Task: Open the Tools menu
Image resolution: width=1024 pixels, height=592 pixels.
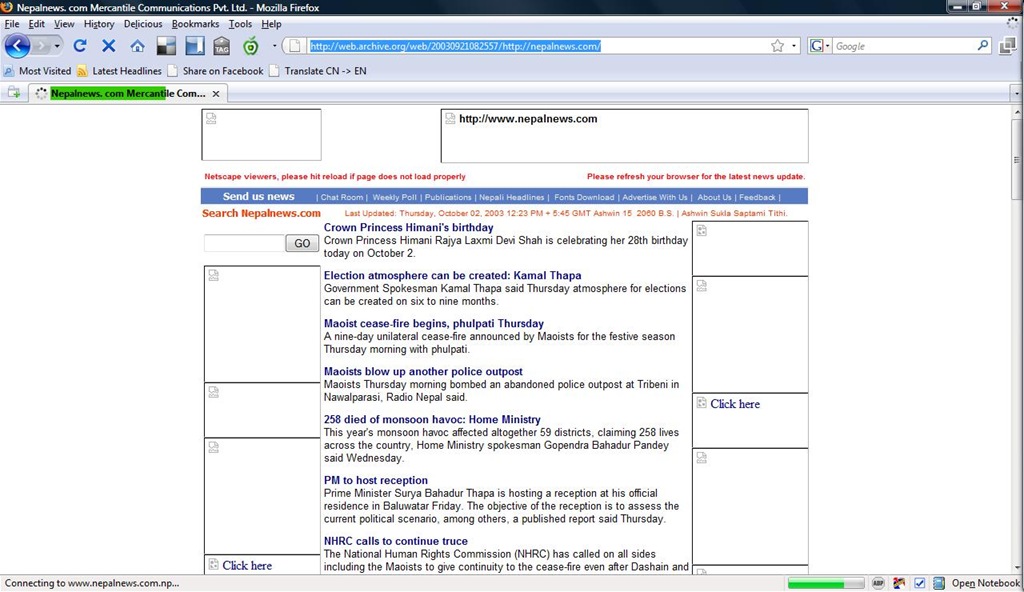Action: (x=240, y=24)
